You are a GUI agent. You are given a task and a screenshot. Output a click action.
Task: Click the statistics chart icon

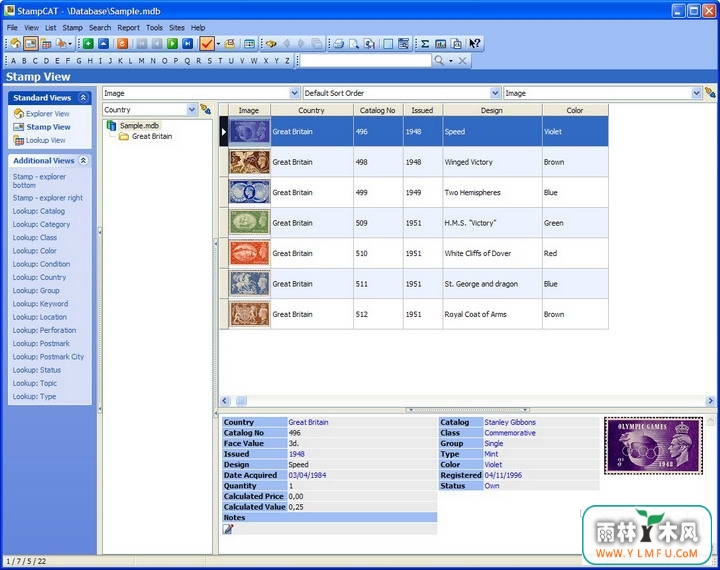tap(440, 44)
